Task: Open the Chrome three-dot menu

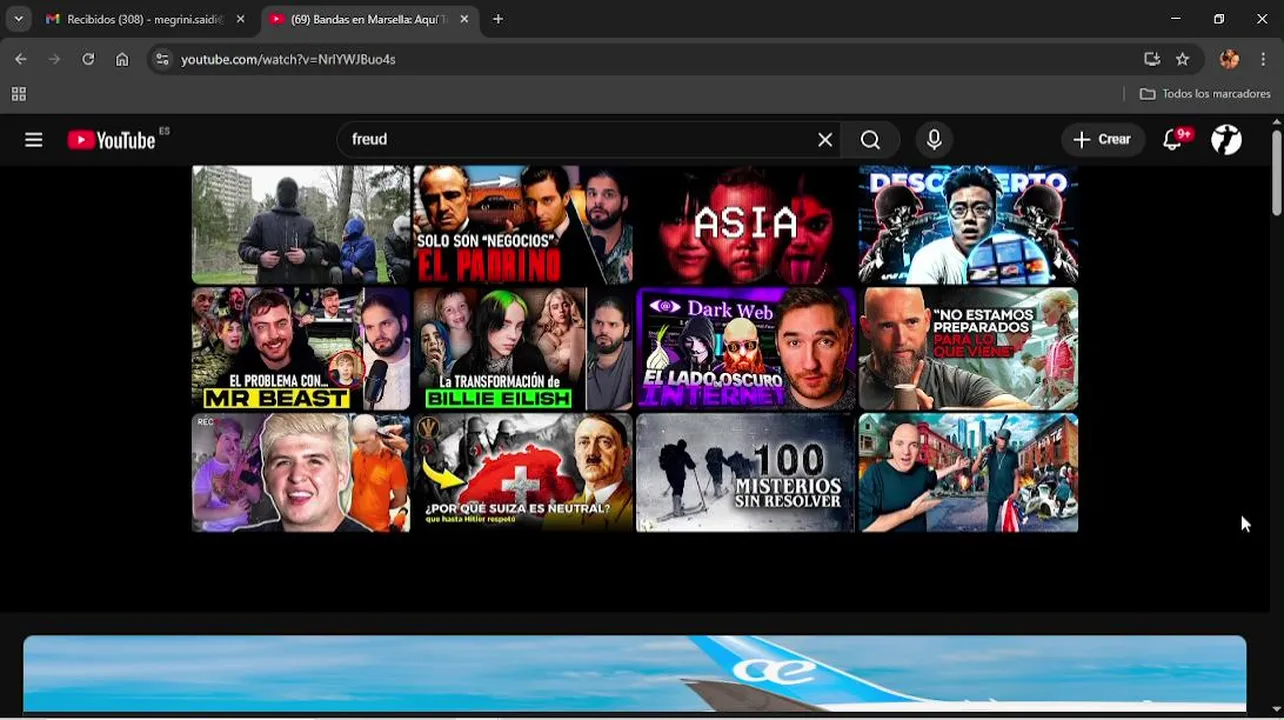Action: click(x=1265, y=59)
